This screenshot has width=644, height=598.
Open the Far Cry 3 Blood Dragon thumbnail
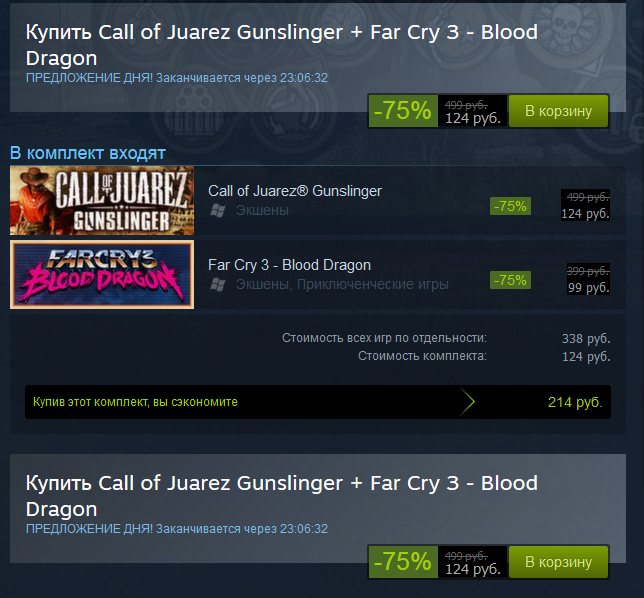[102, 275]
